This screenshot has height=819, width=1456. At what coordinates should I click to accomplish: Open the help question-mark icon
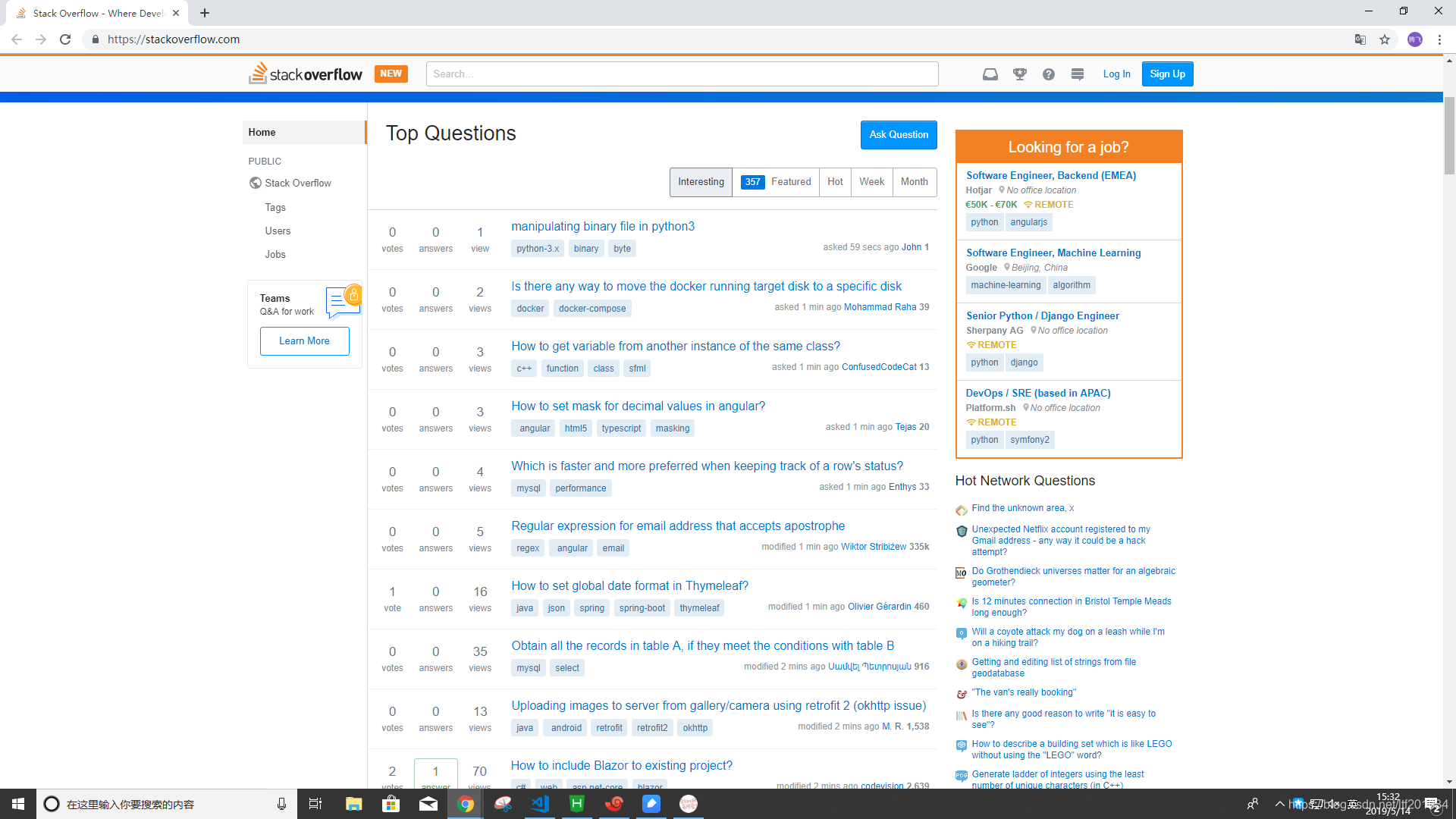click(1048, 74)
